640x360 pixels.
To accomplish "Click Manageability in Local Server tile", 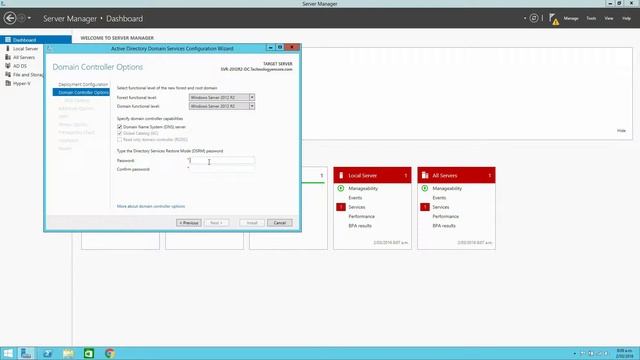I will pyautogui.click(x=363, y=189).
